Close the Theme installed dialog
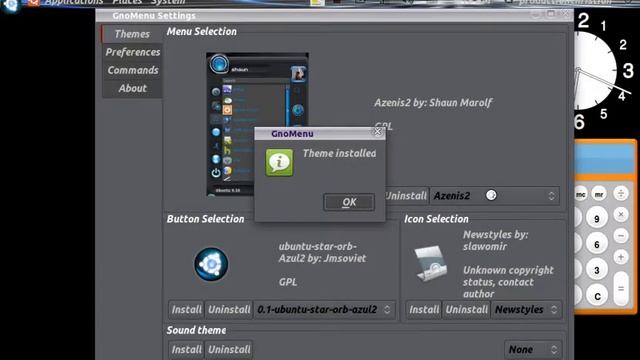Screen dimensions: 640x360 pyautogui.click(x=378, y=131)
